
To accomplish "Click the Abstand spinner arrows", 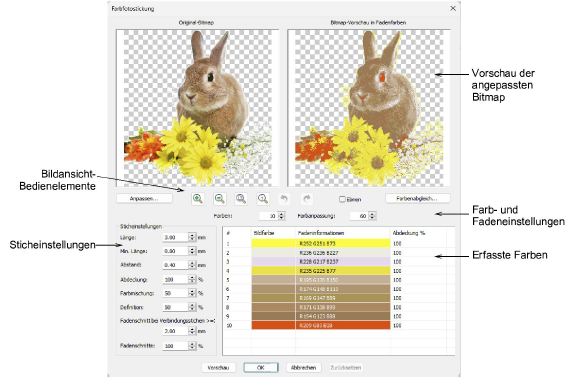I will (x=192, y=265).
